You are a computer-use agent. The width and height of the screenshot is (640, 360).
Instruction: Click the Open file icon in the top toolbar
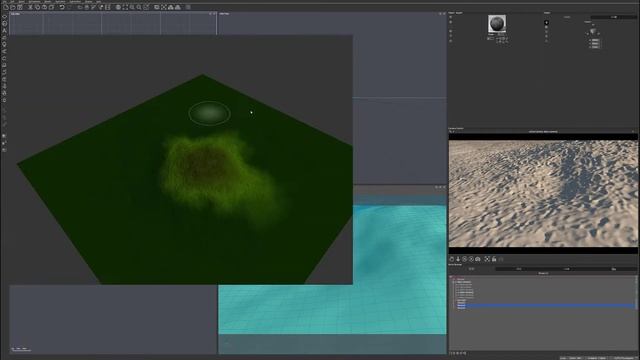(13, 7)
